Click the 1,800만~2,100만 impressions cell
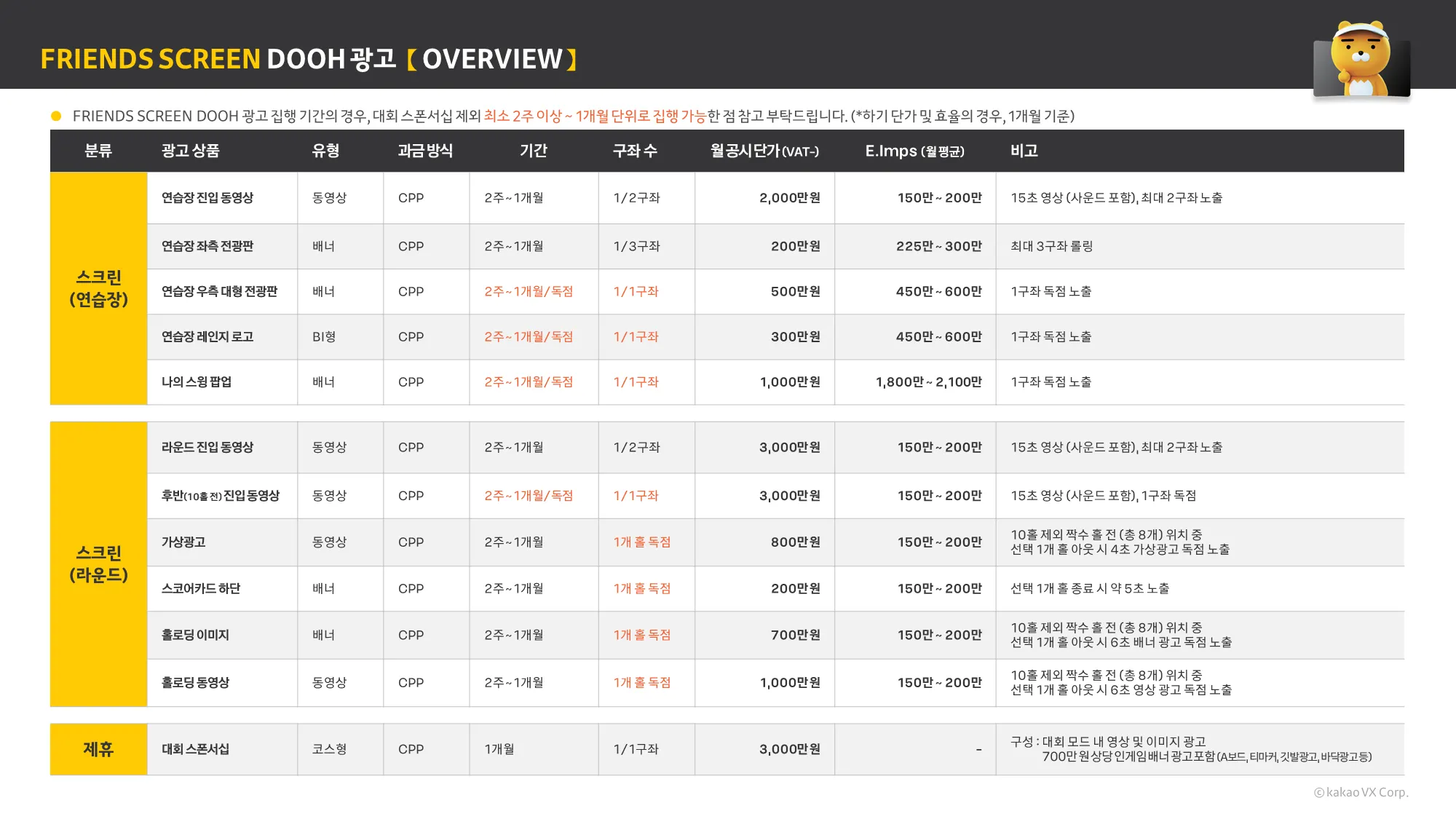The width and height of the screenshot is (1456, 819). pos(928,382)
